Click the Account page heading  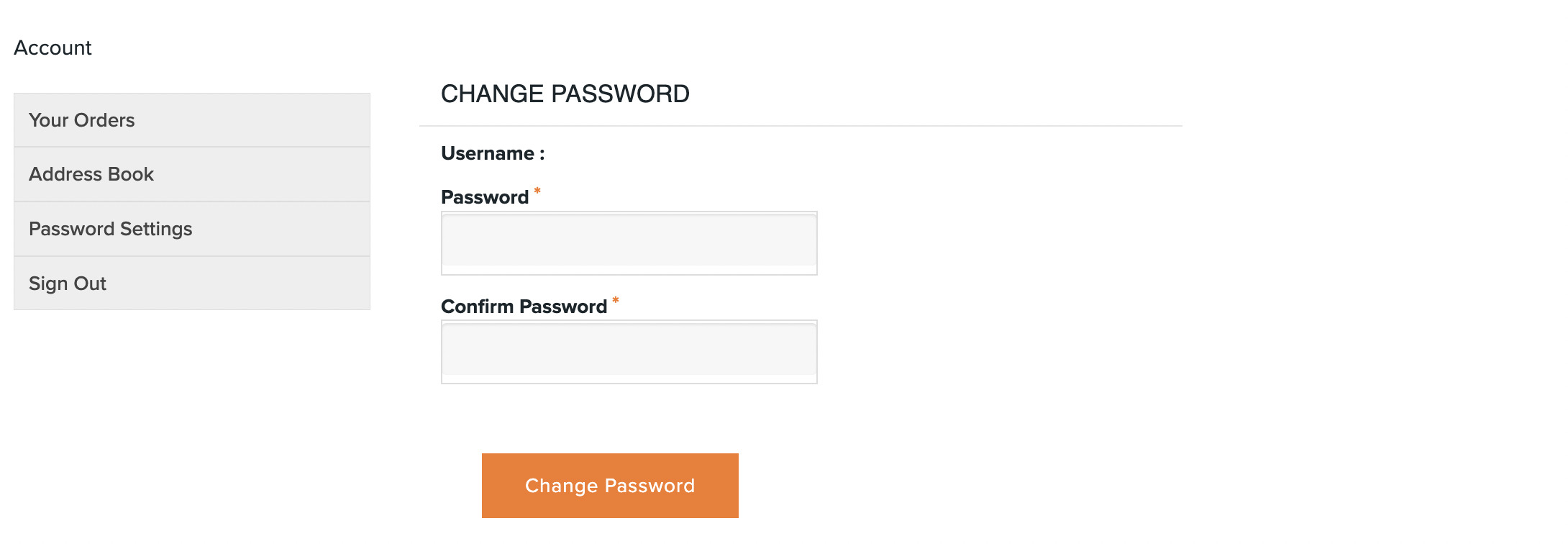click(x=53, y=47)
